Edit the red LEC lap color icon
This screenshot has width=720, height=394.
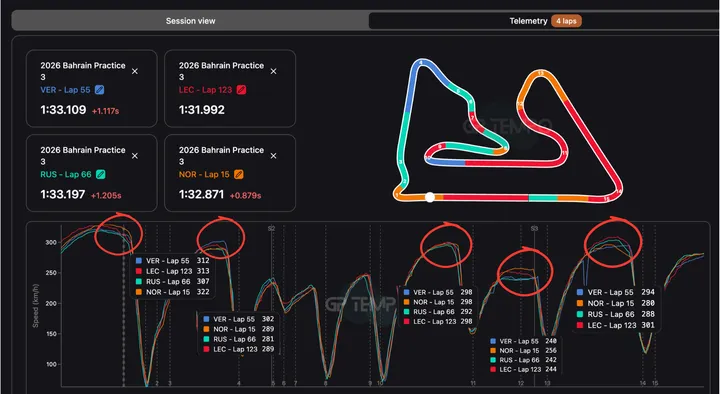(241, 90)
